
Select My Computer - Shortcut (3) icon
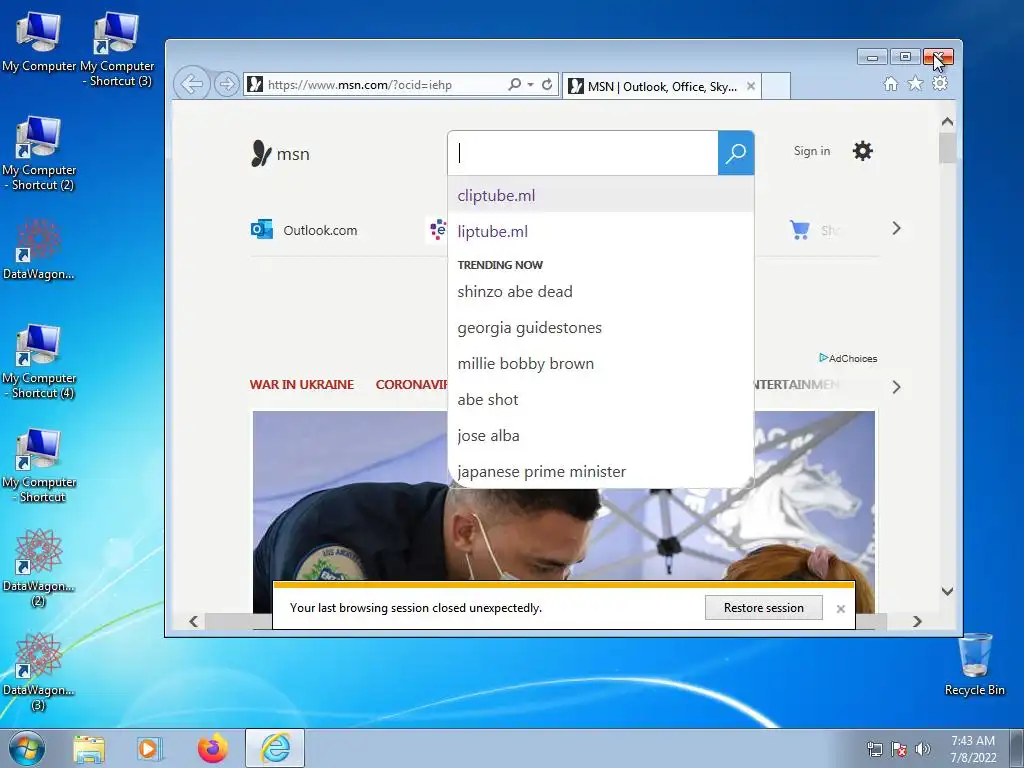[x=117, y=48]
